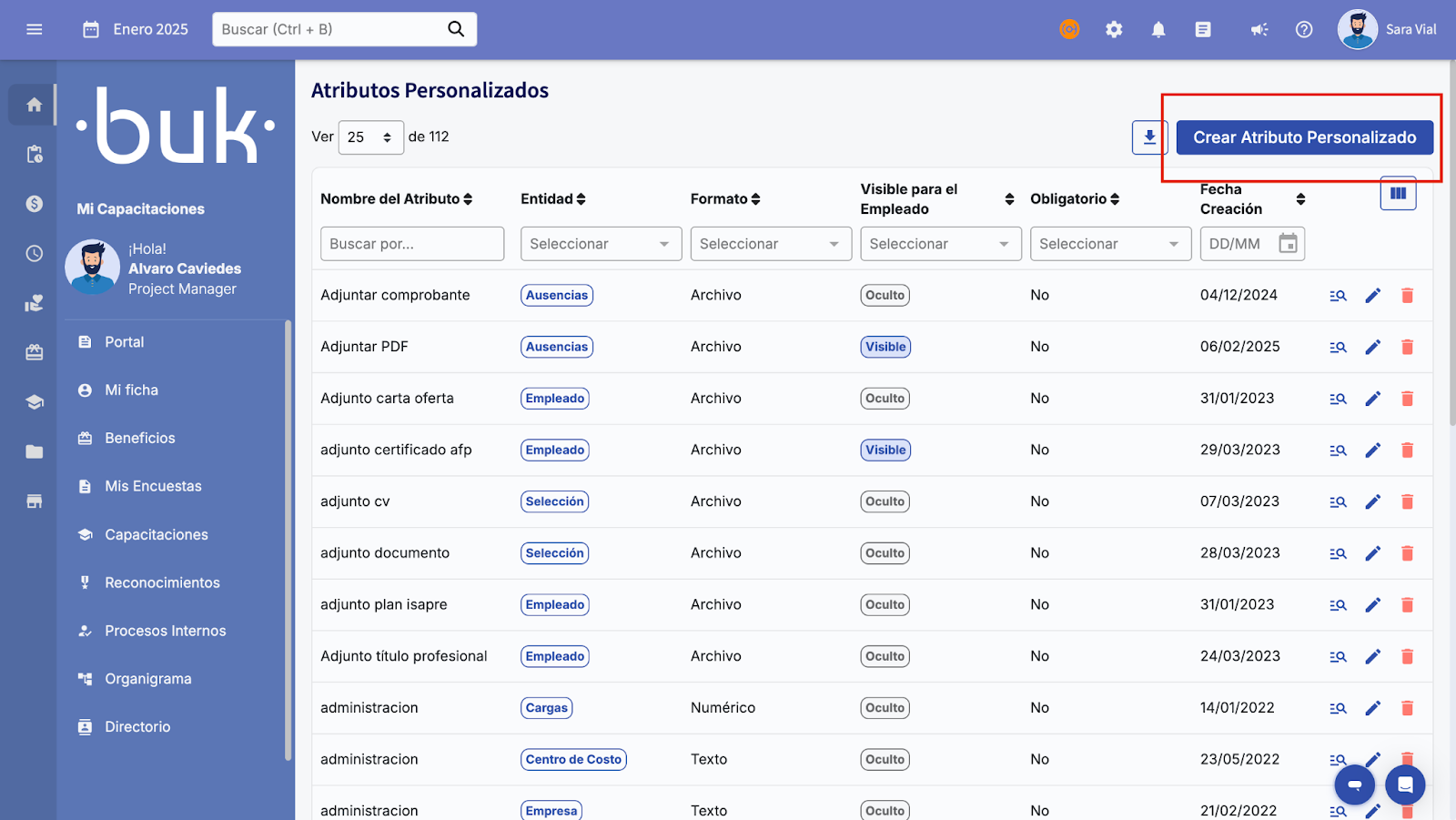Open the settings gear in top bar
1456x820 pixels.
1114,29
